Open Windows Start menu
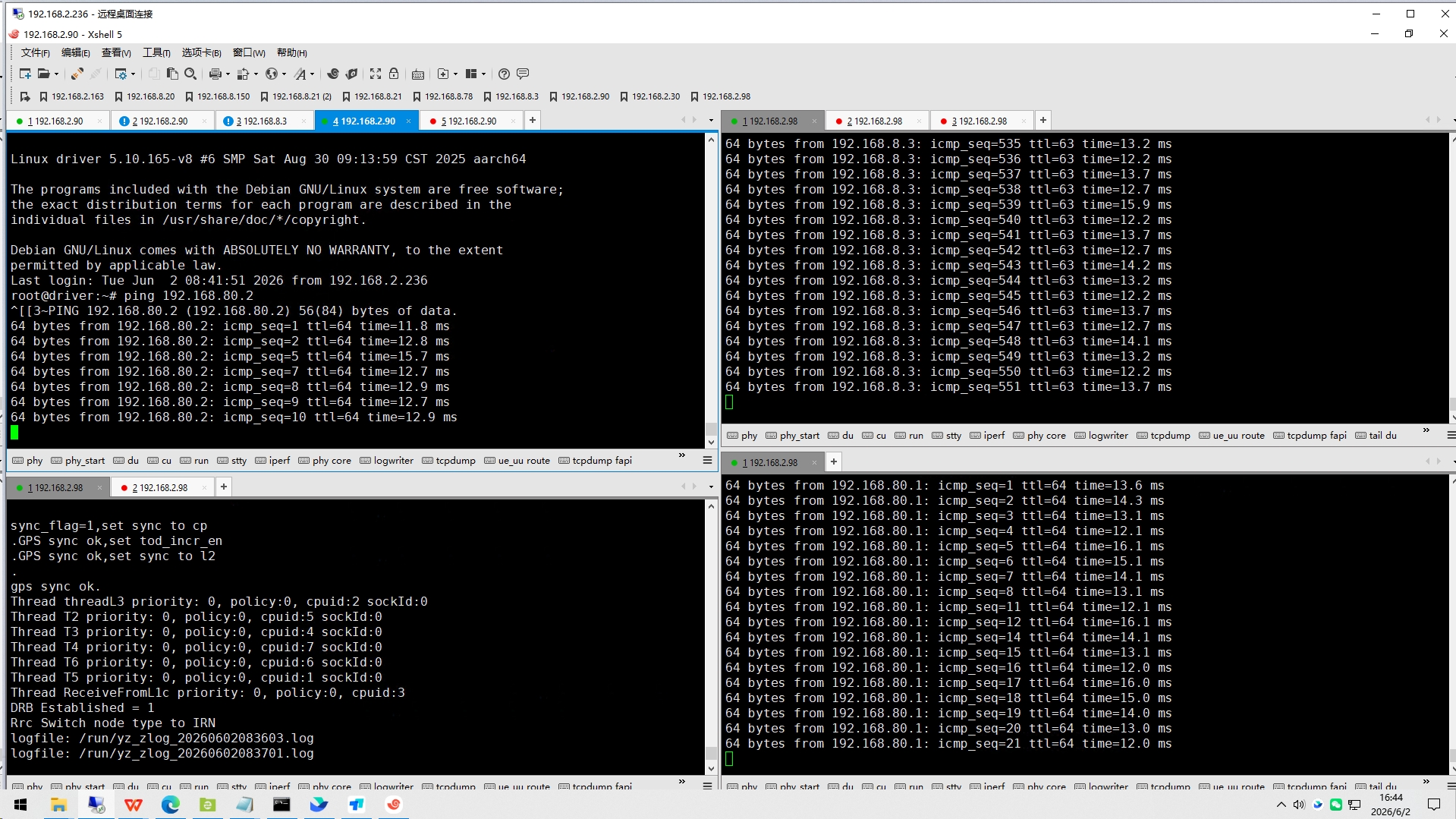Viewport: 1456px width, 819px height. click(x=20, y=805)
